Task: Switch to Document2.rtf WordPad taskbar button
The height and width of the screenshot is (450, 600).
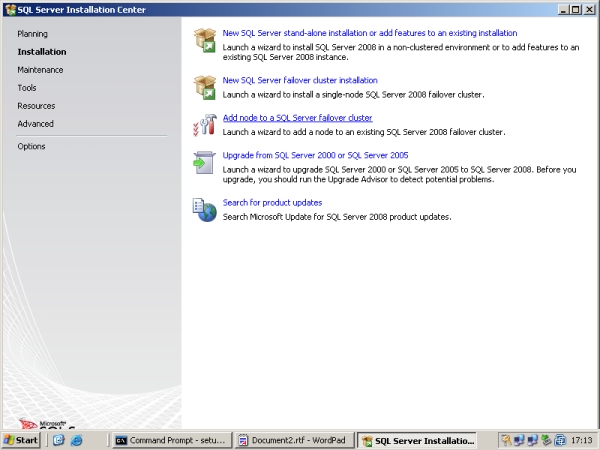Action: (294, 440)
